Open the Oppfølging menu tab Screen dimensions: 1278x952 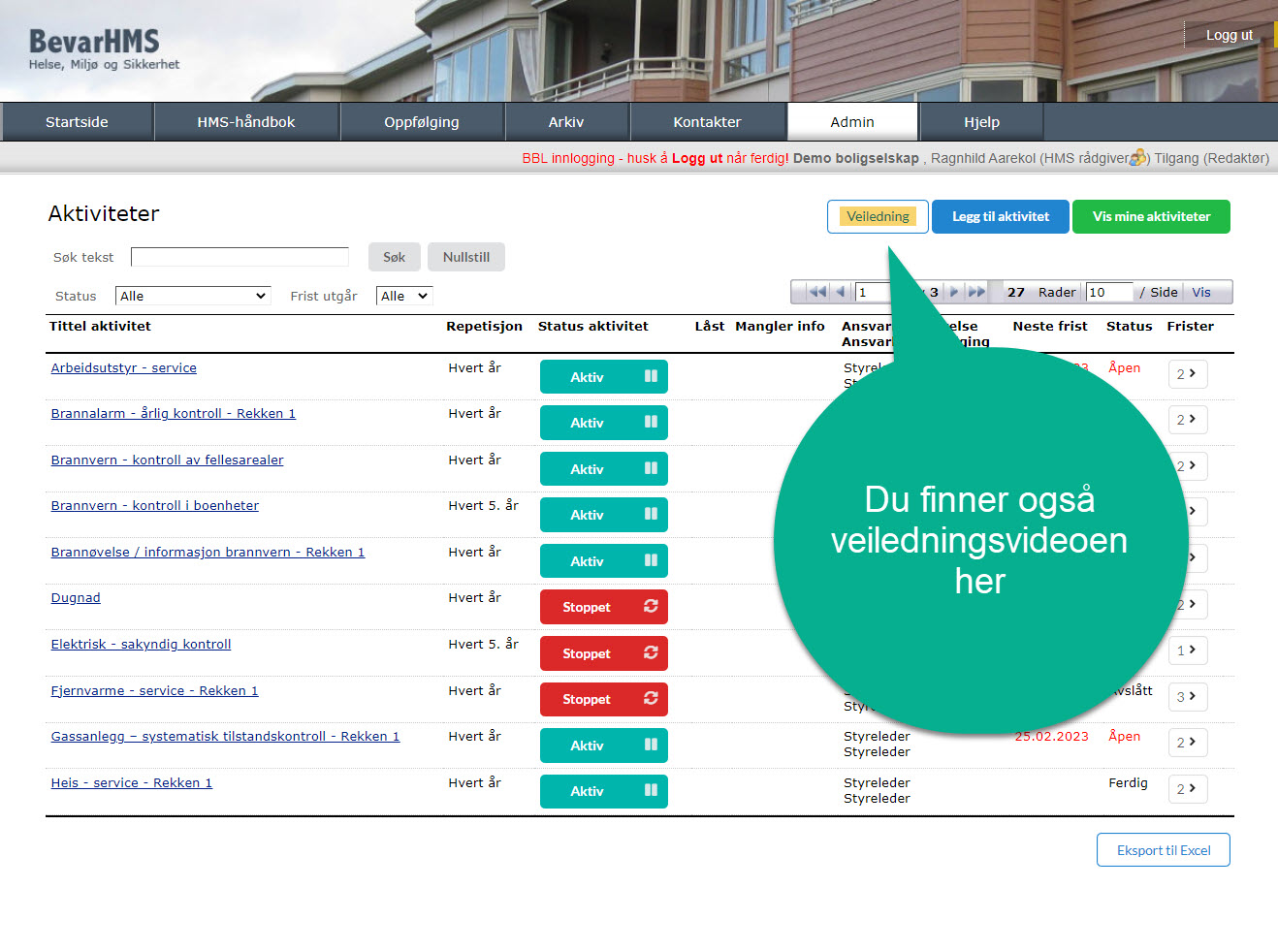pos(422,122)
